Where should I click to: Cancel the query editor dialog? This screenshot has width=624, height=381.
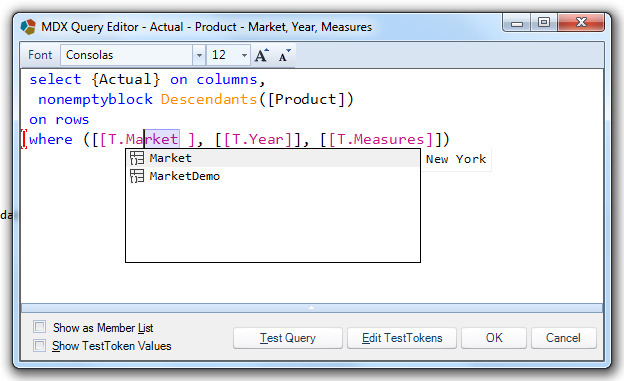(564, 338)
